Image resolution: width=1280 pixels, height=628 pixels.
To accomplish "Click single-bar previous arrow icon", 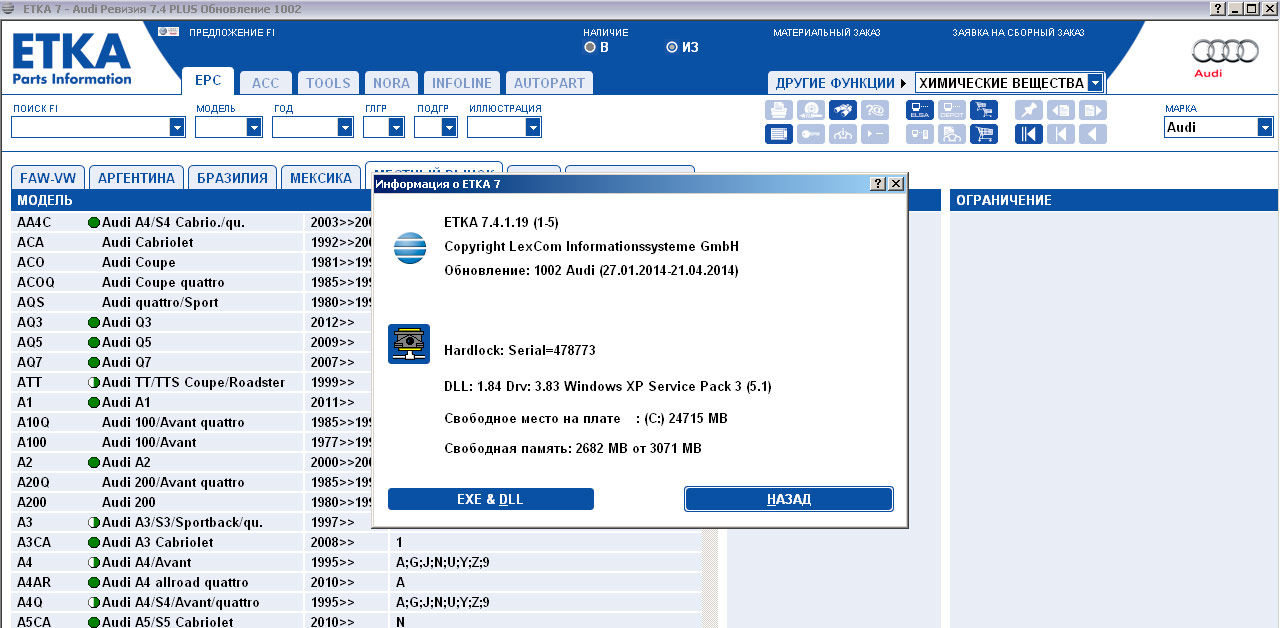I will pos(1061,134).
